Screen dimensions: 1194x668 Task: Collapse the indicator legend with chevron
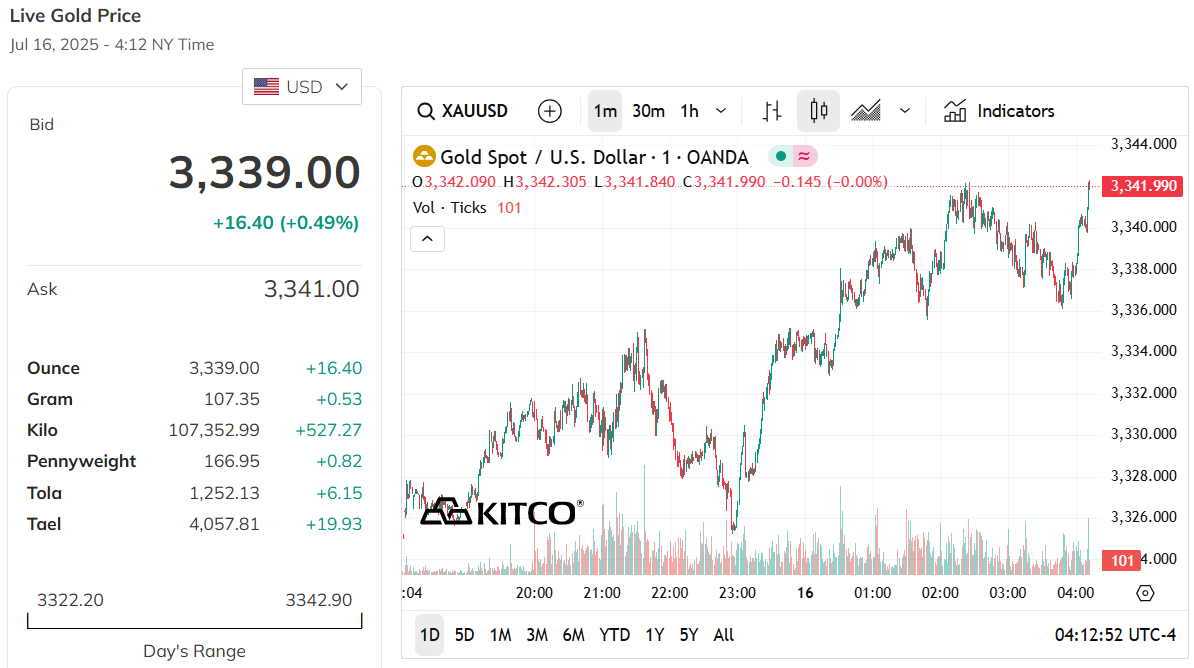tap(427, 239)
